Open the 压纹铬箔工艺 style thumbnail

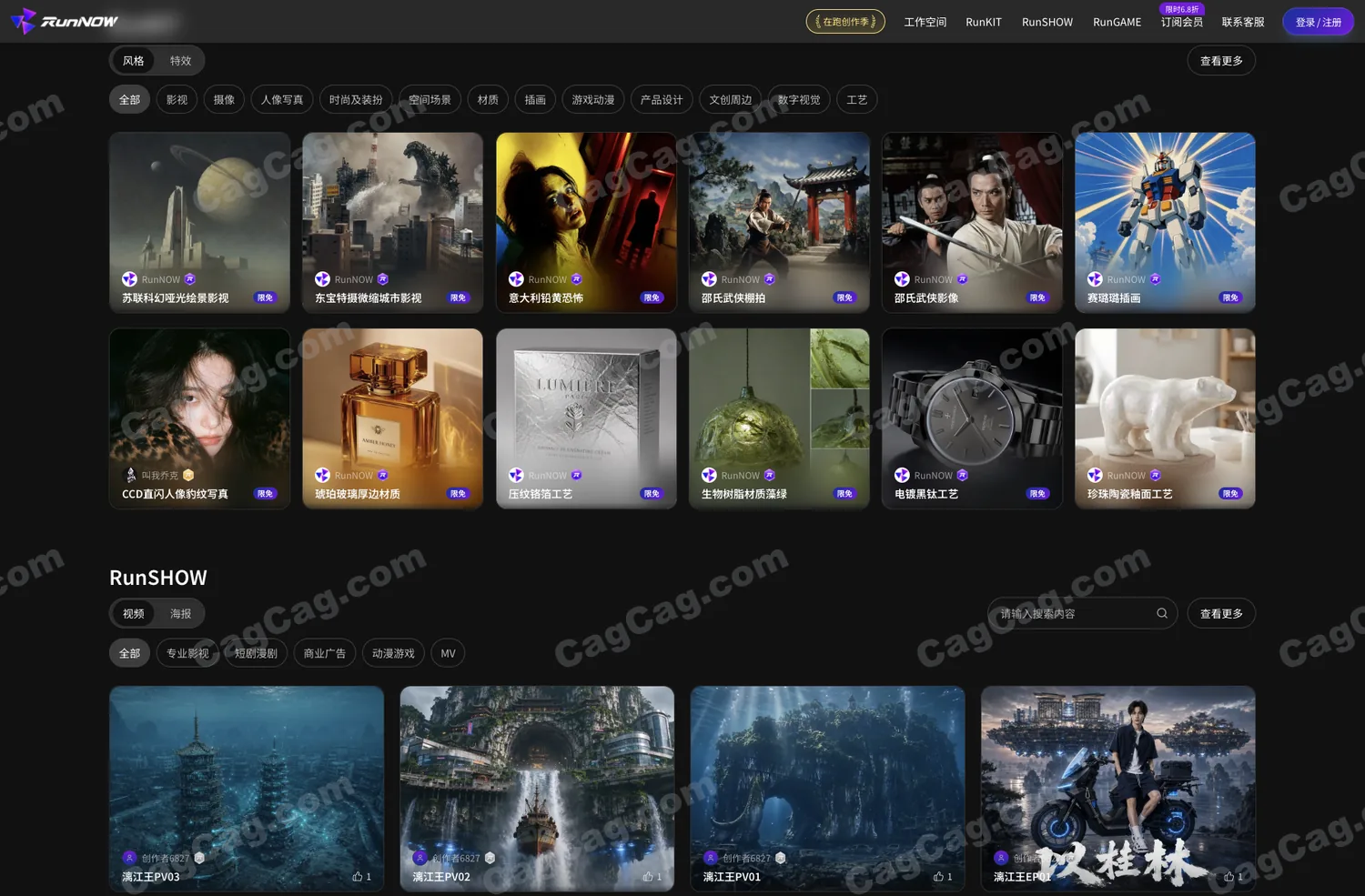pyautogui.click(x=586, y=418)
